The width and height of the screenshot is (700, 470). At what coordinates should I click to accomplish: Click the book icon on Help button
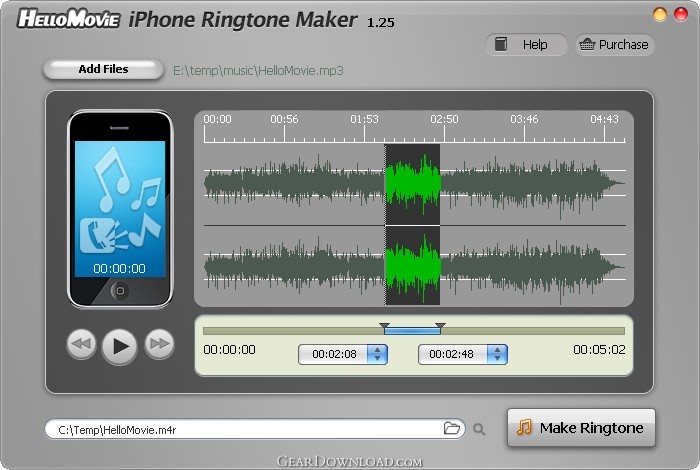[x=501, y=44]
